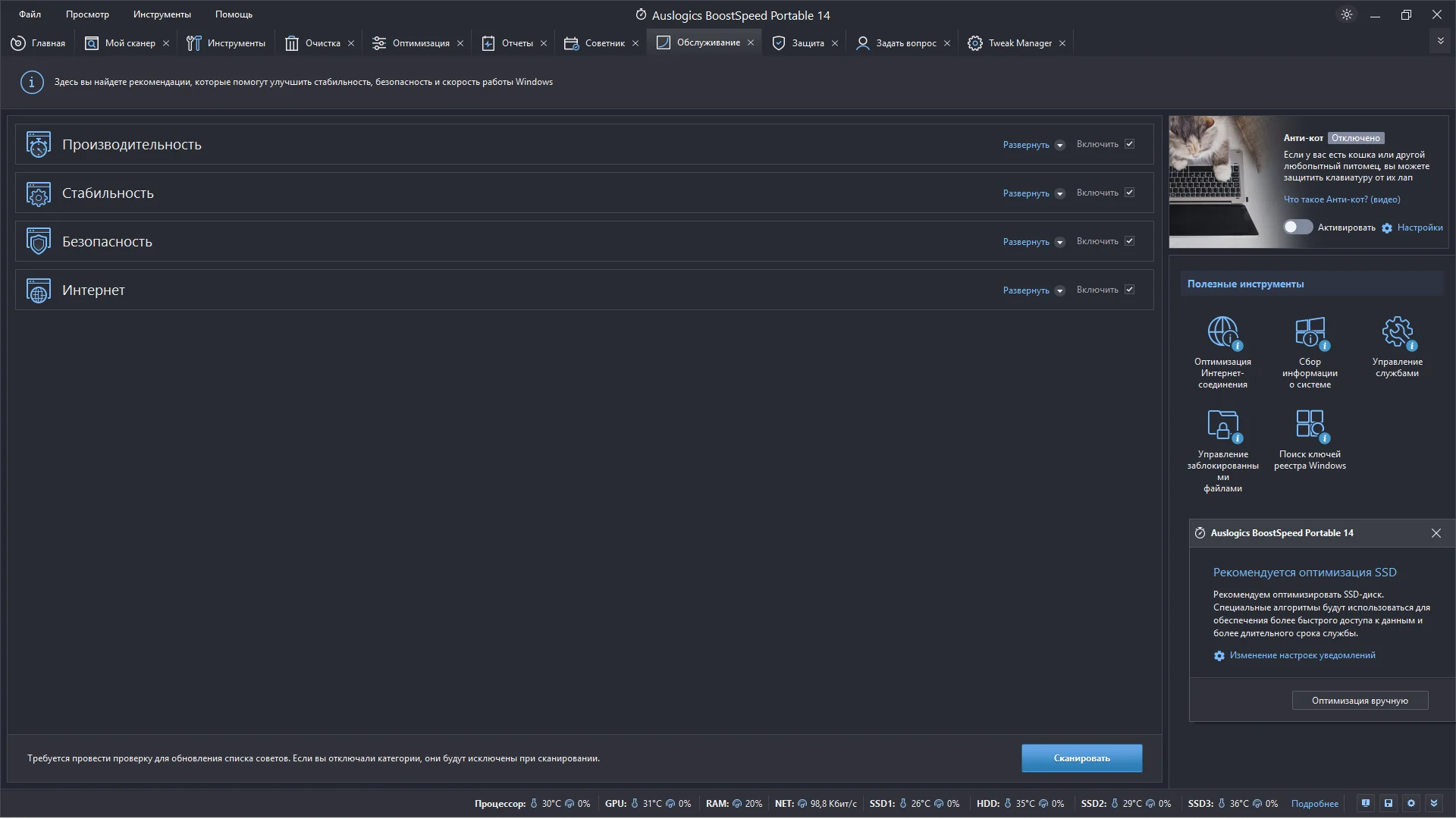Toggle Включить checkbox for Интернет
This screenshot has height=819, width=1456.
point(1130,290)
